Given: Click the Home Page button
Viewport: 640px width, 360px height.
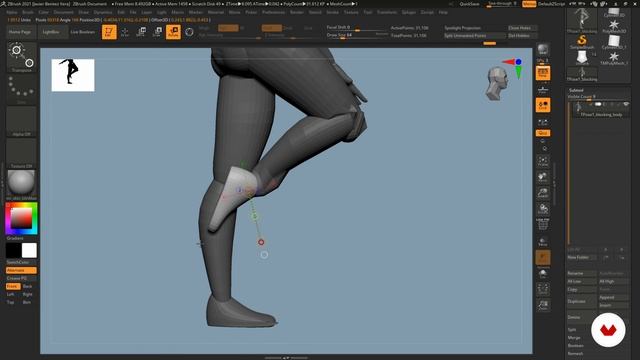Looking at the screenshot, I should click(20, 32).
